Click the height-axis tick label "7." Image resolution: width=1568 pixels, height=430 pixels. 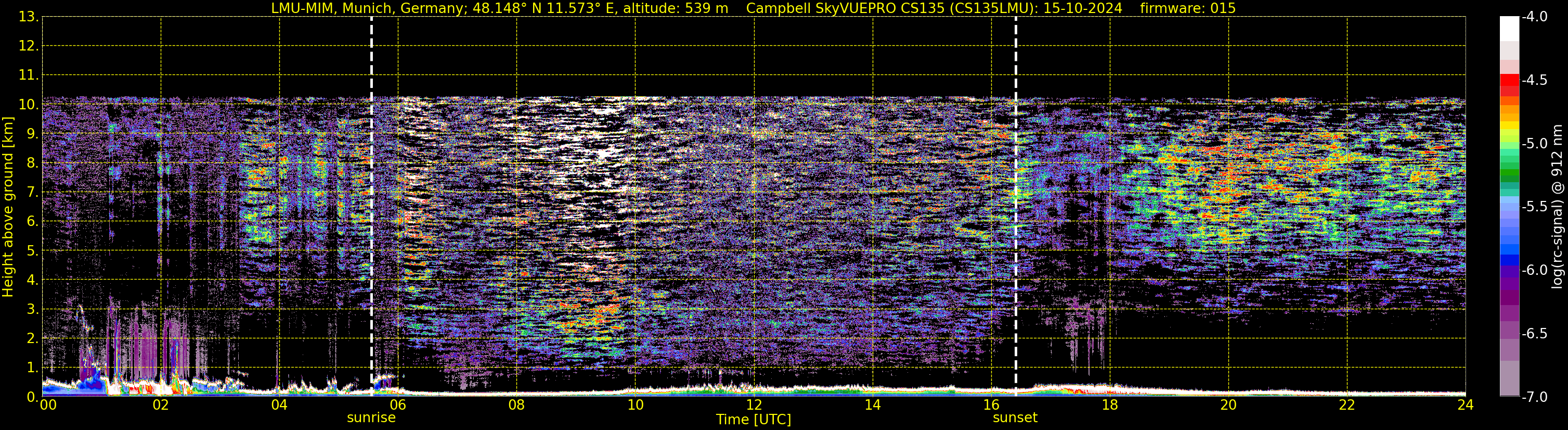click(x=32, y=193)
